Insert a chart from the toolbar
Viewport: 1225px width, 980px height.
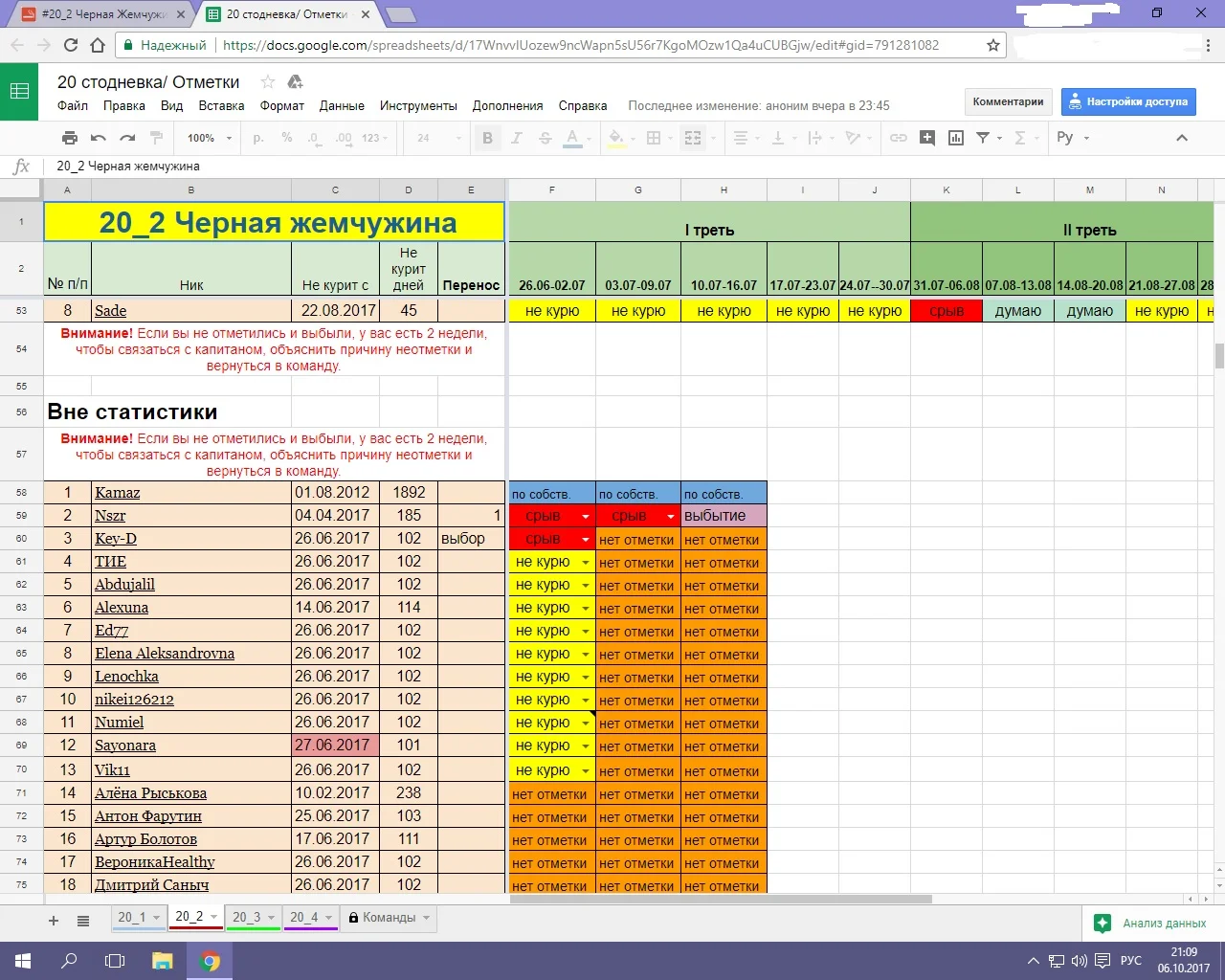coord(955,138)
